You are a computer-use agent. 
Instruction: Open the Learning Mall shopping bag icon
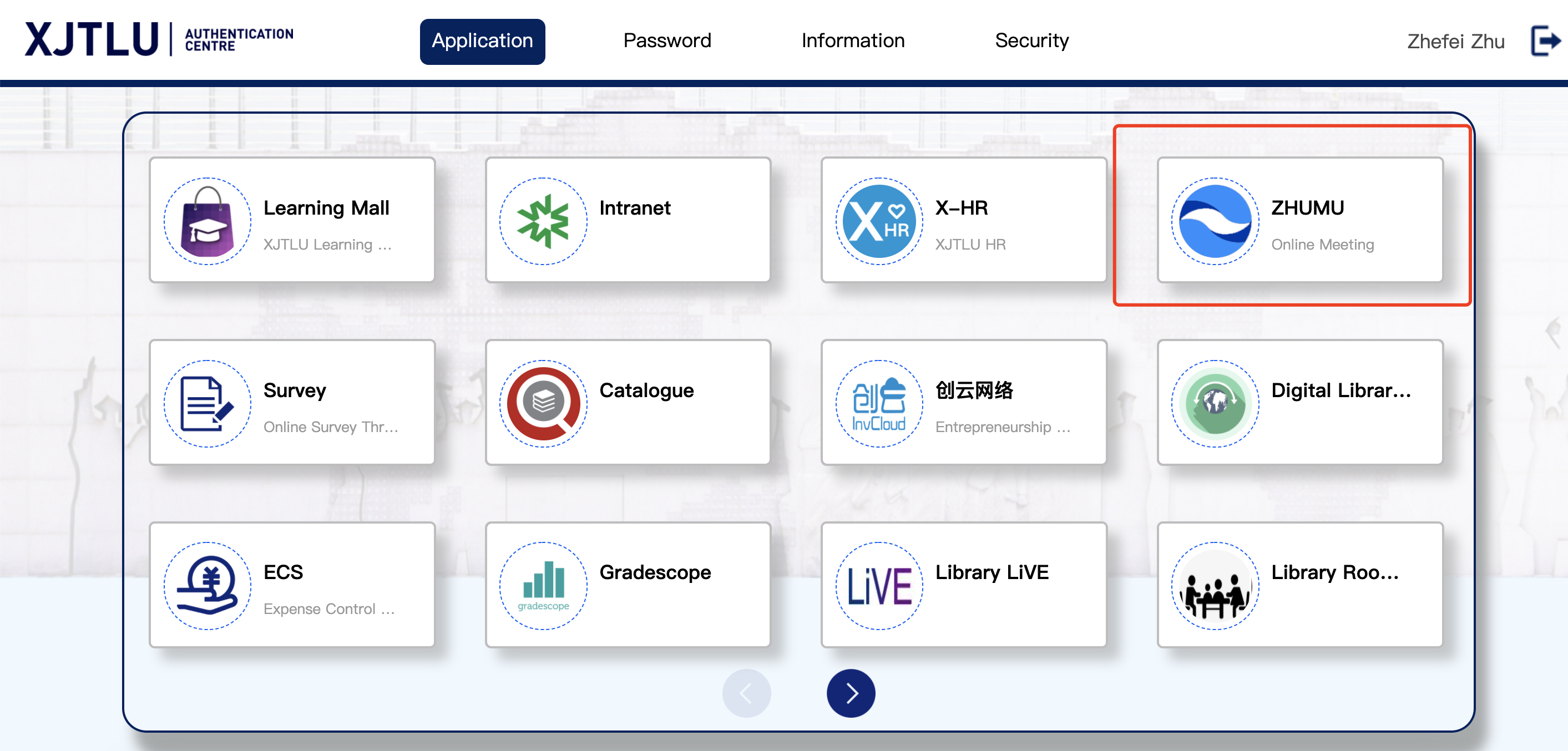click(208, 221)
